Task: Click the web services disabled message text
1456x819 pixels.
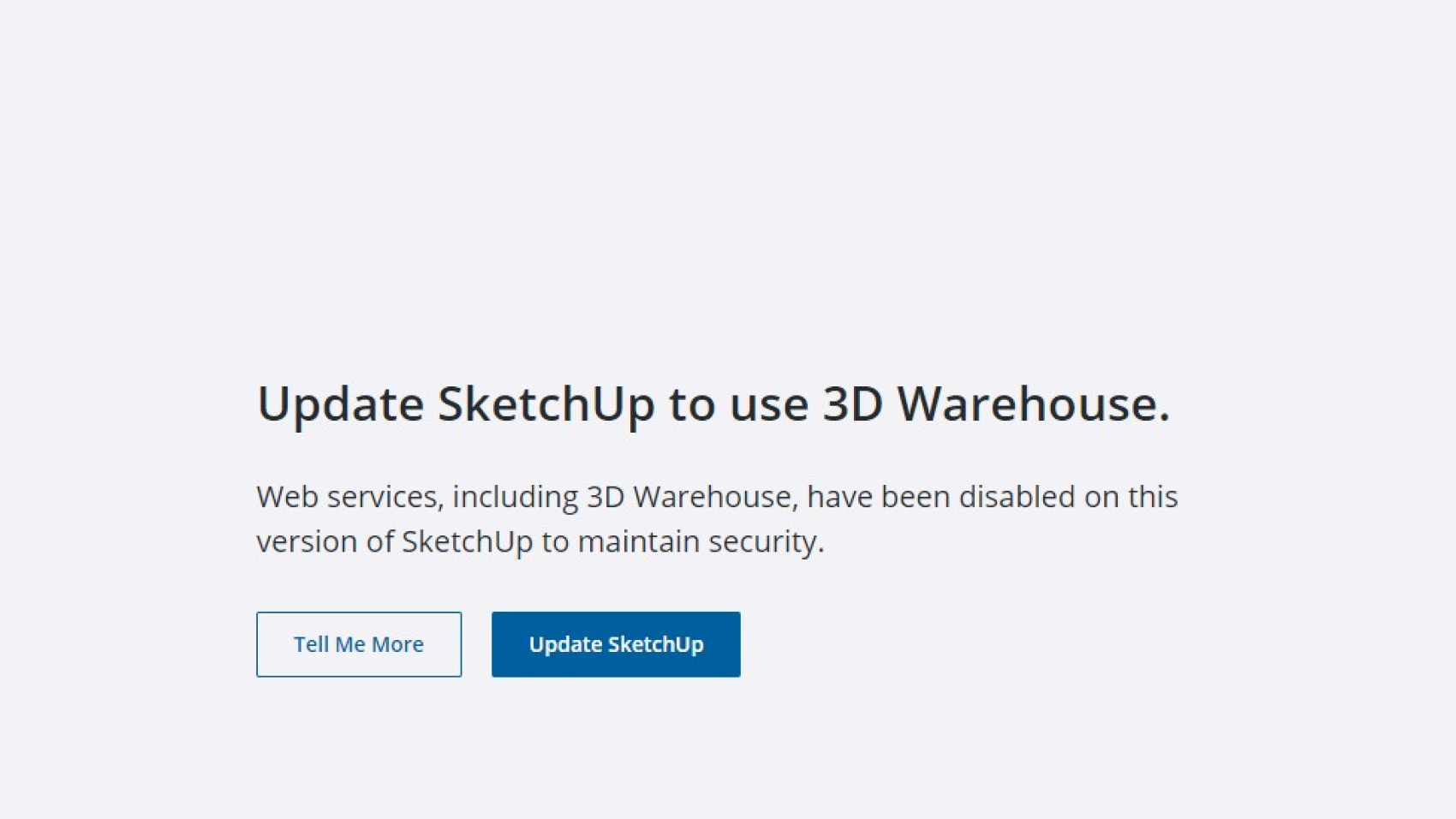Action: (716, 518)
